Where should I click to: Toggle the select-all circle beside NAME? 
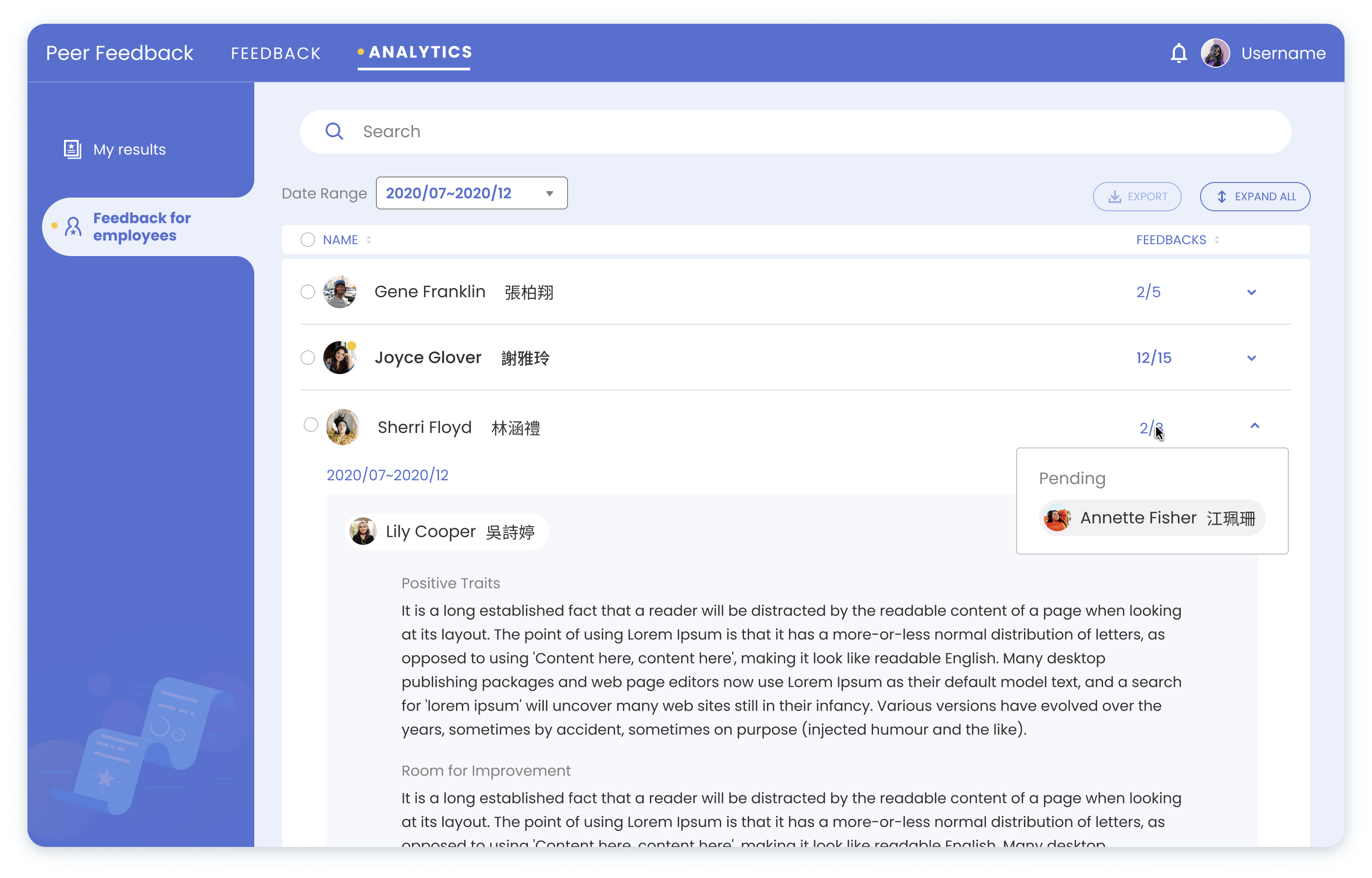pos(308,240)
